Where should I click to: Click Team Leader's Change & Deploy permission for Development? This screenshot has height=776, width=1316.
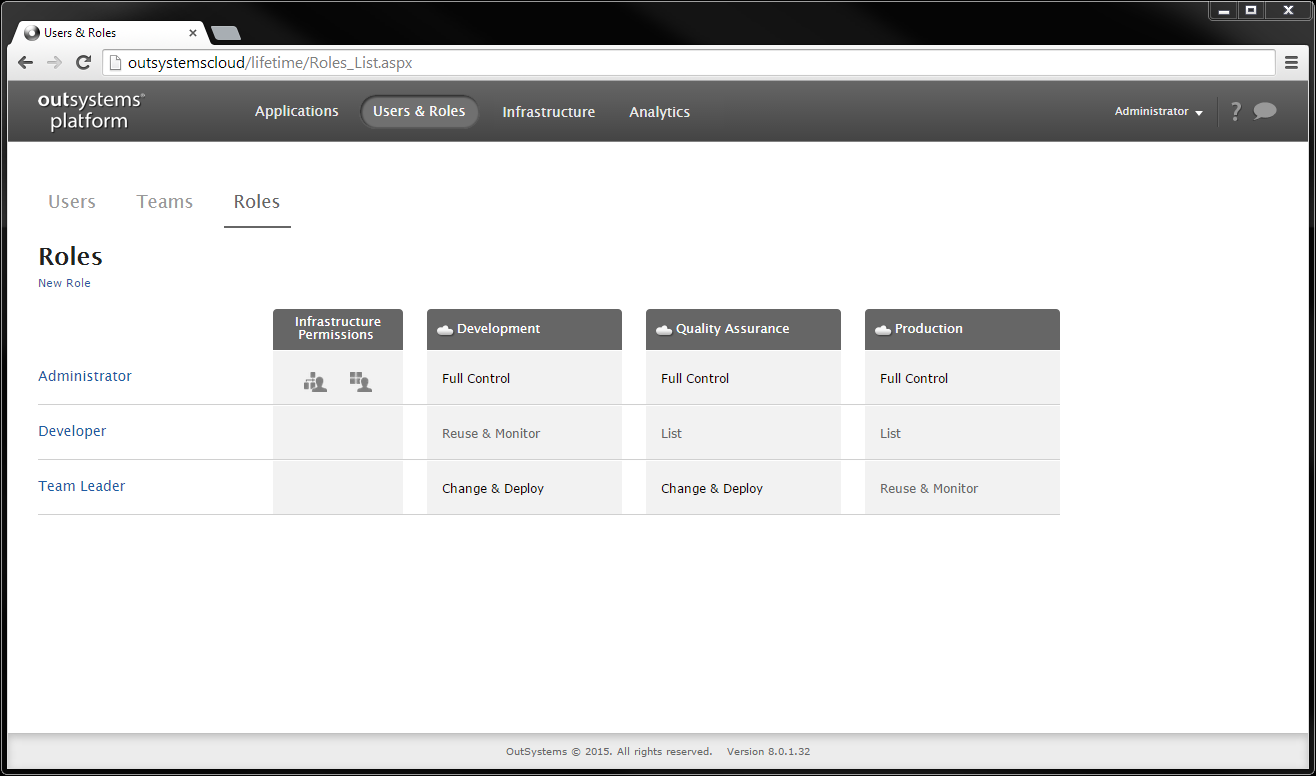click(x=493, y=487)
